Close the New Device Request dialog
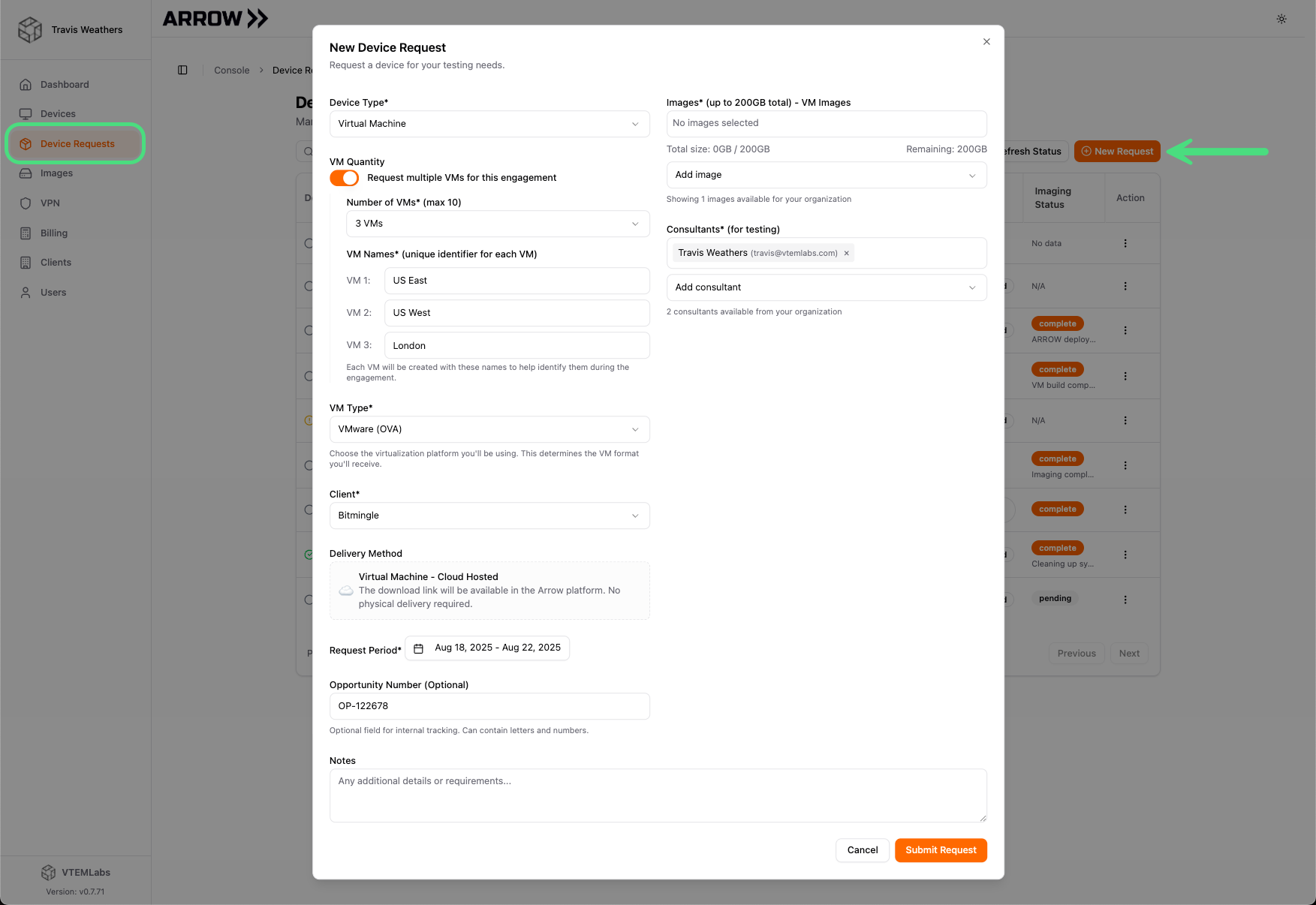The width and height of the screenshot is (1316, 905). pos(986,42)
